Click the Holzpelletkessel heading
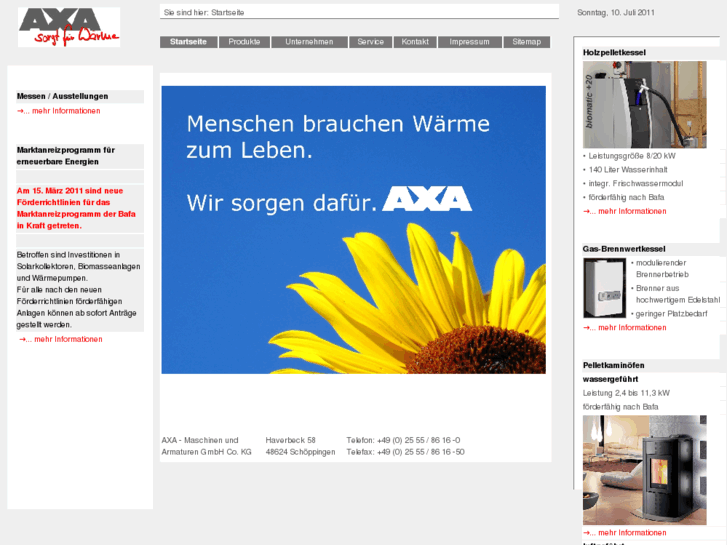This screenshot has height=545, width=727. click(614, 52)
